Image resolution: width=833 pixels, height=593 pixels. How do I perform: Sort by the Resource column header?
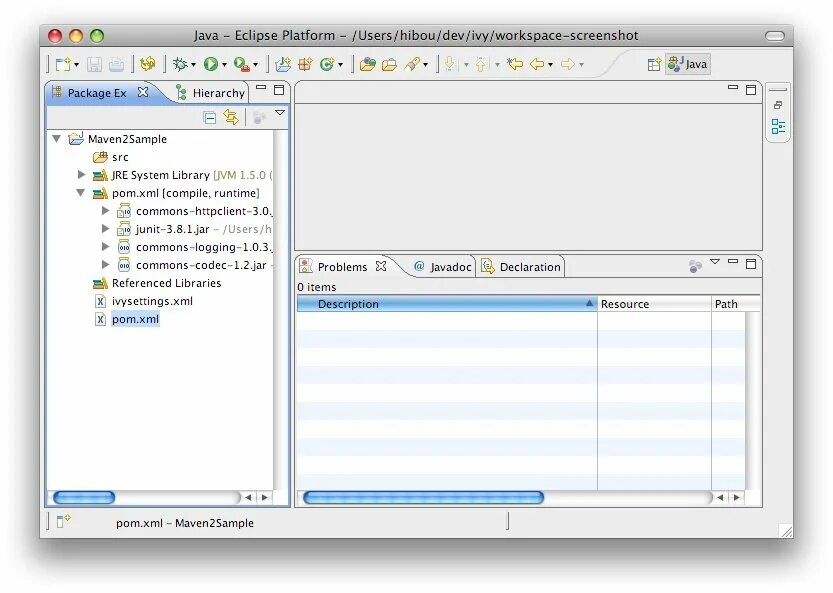pos(654,304)
